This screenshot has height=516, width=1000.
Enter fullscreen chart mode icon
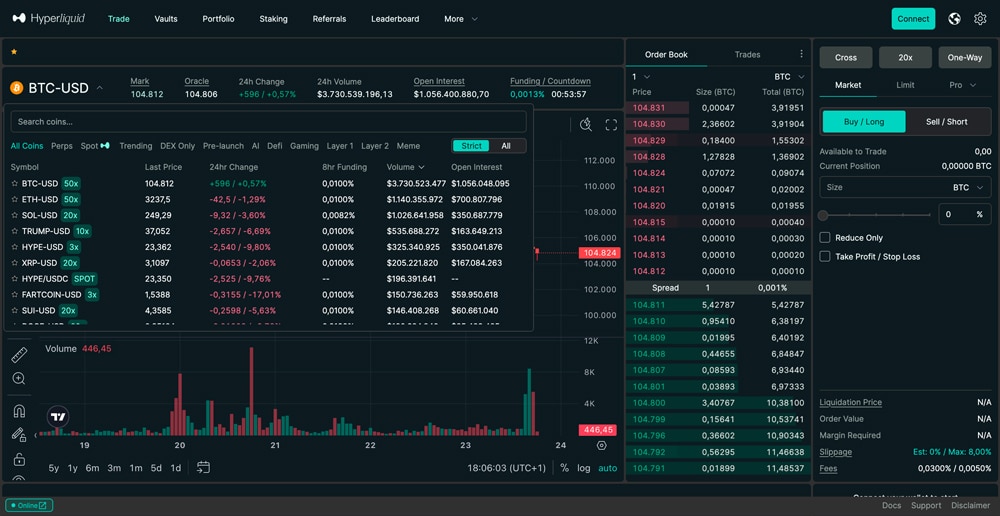pos(611,124)
